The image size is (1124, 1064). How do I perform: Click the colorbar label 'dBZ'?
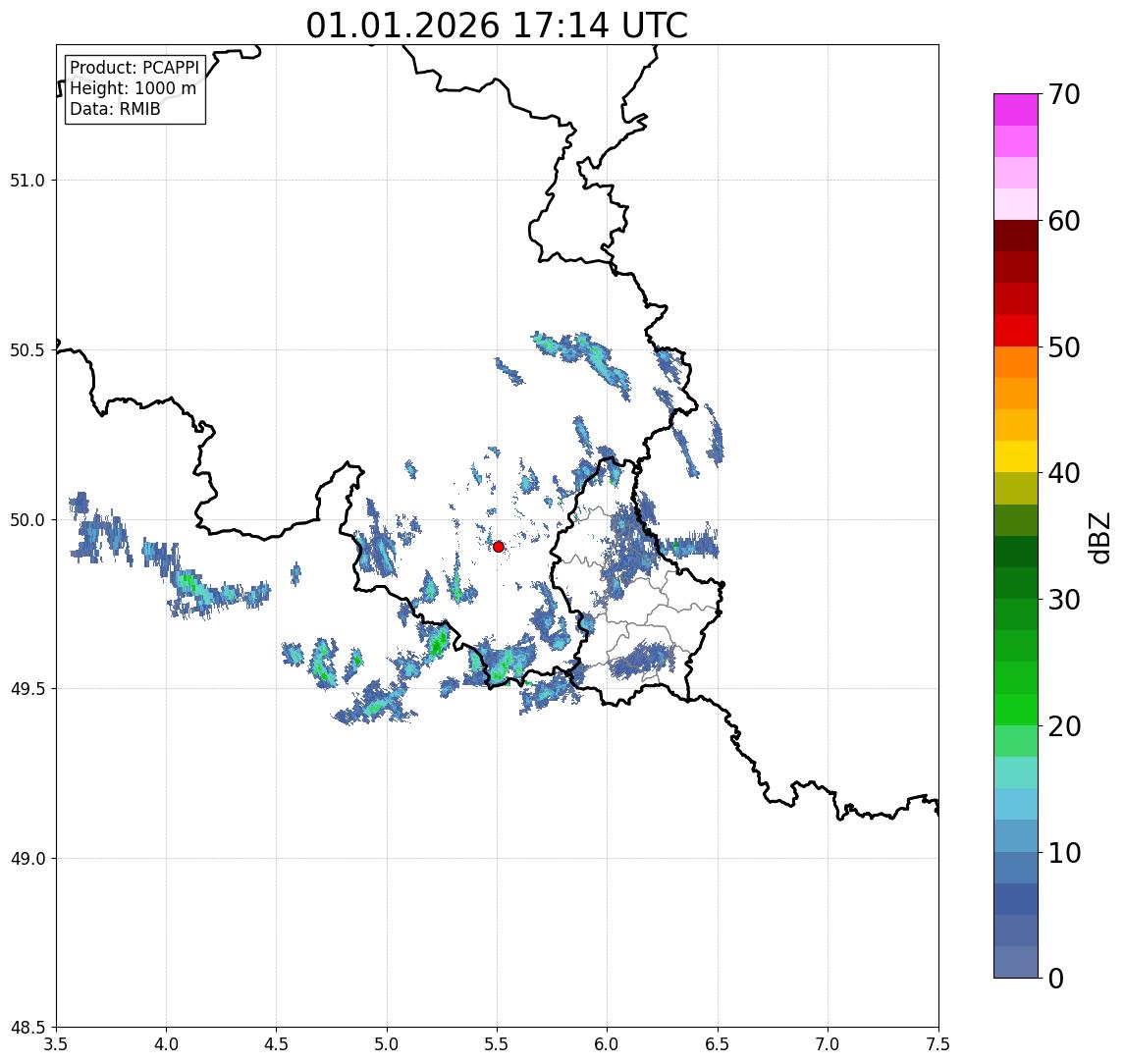click(1098, 538)
